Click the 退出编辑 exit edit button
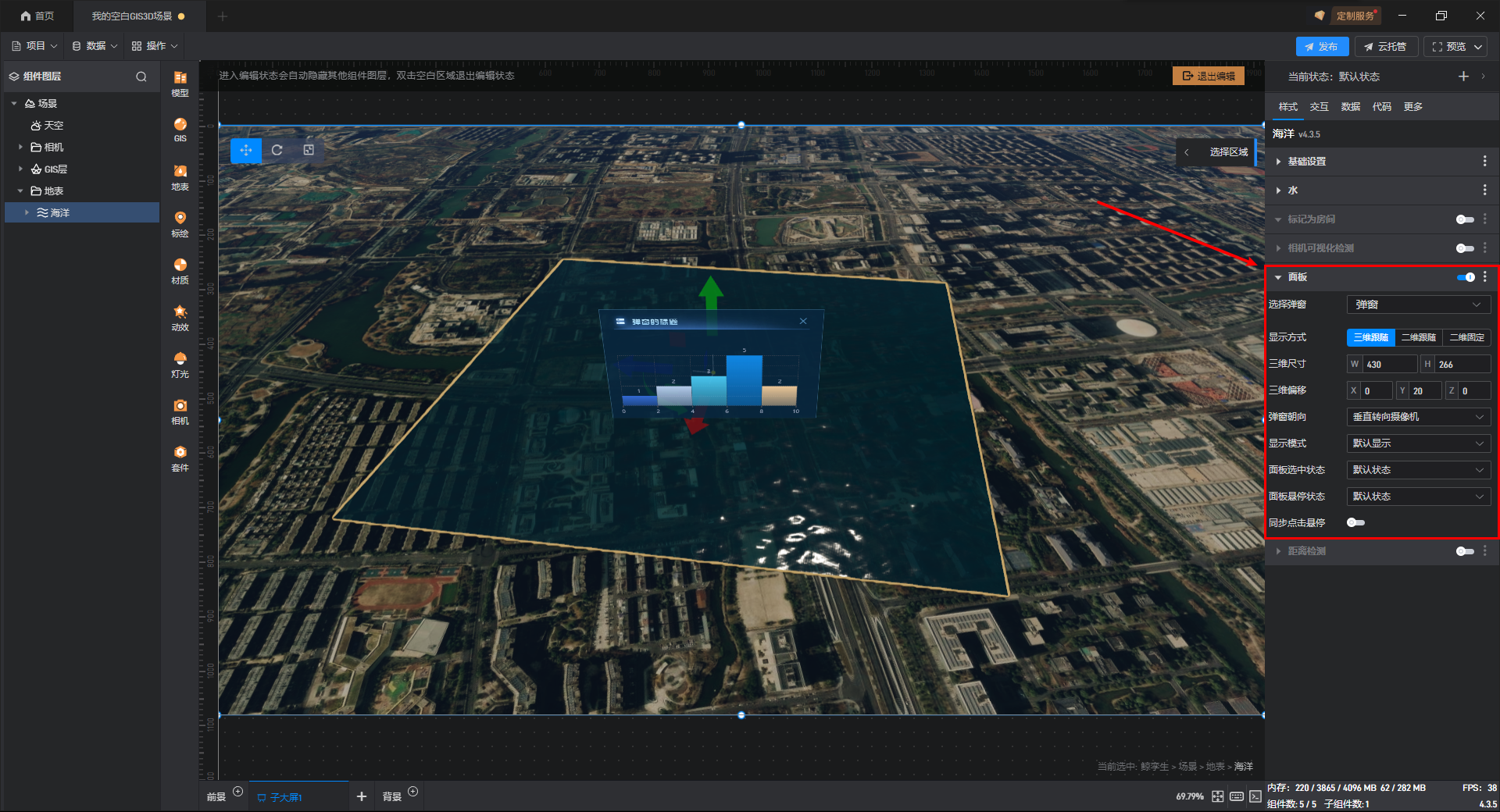Viewport: 1500px width, 812px height. point(1208,76)
